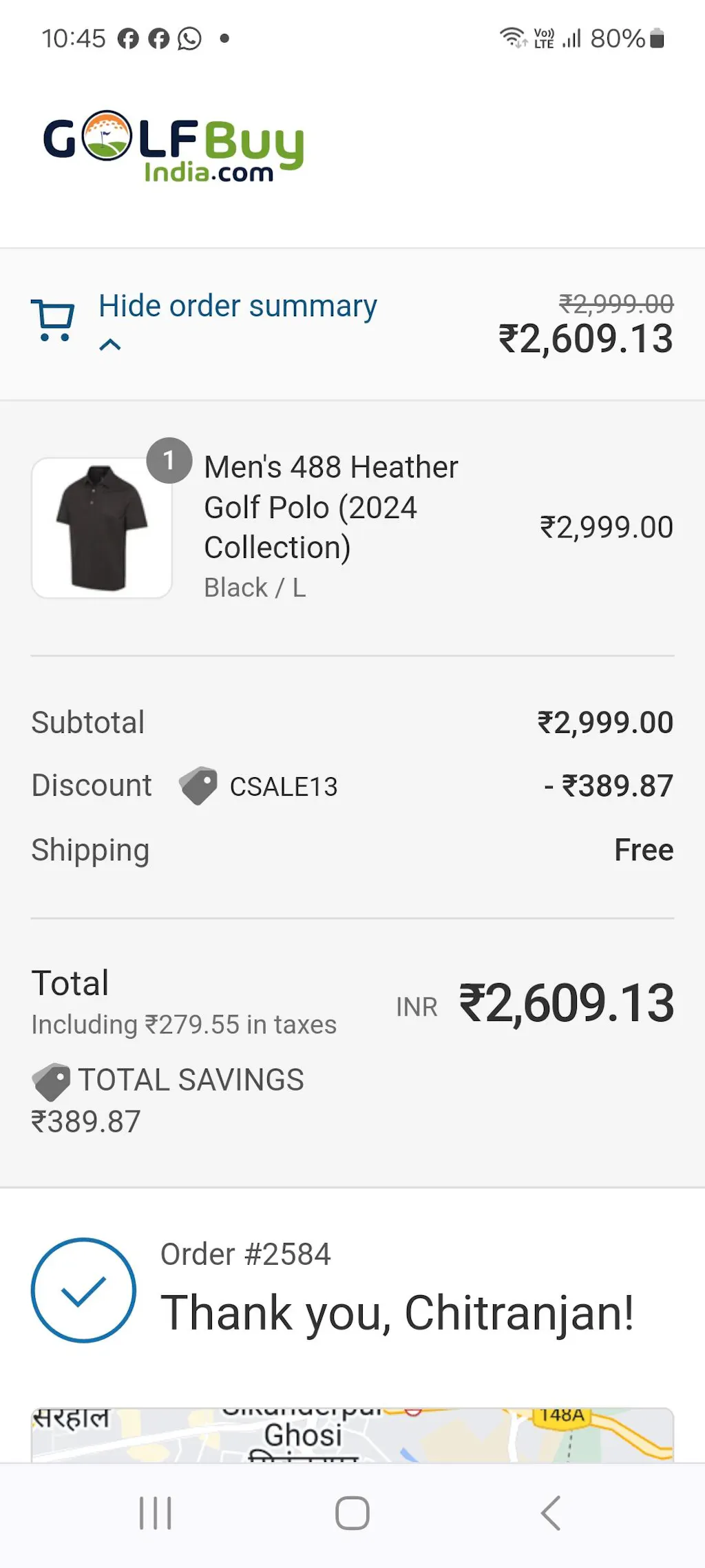Click the Hide order summary link

point(238,306)
